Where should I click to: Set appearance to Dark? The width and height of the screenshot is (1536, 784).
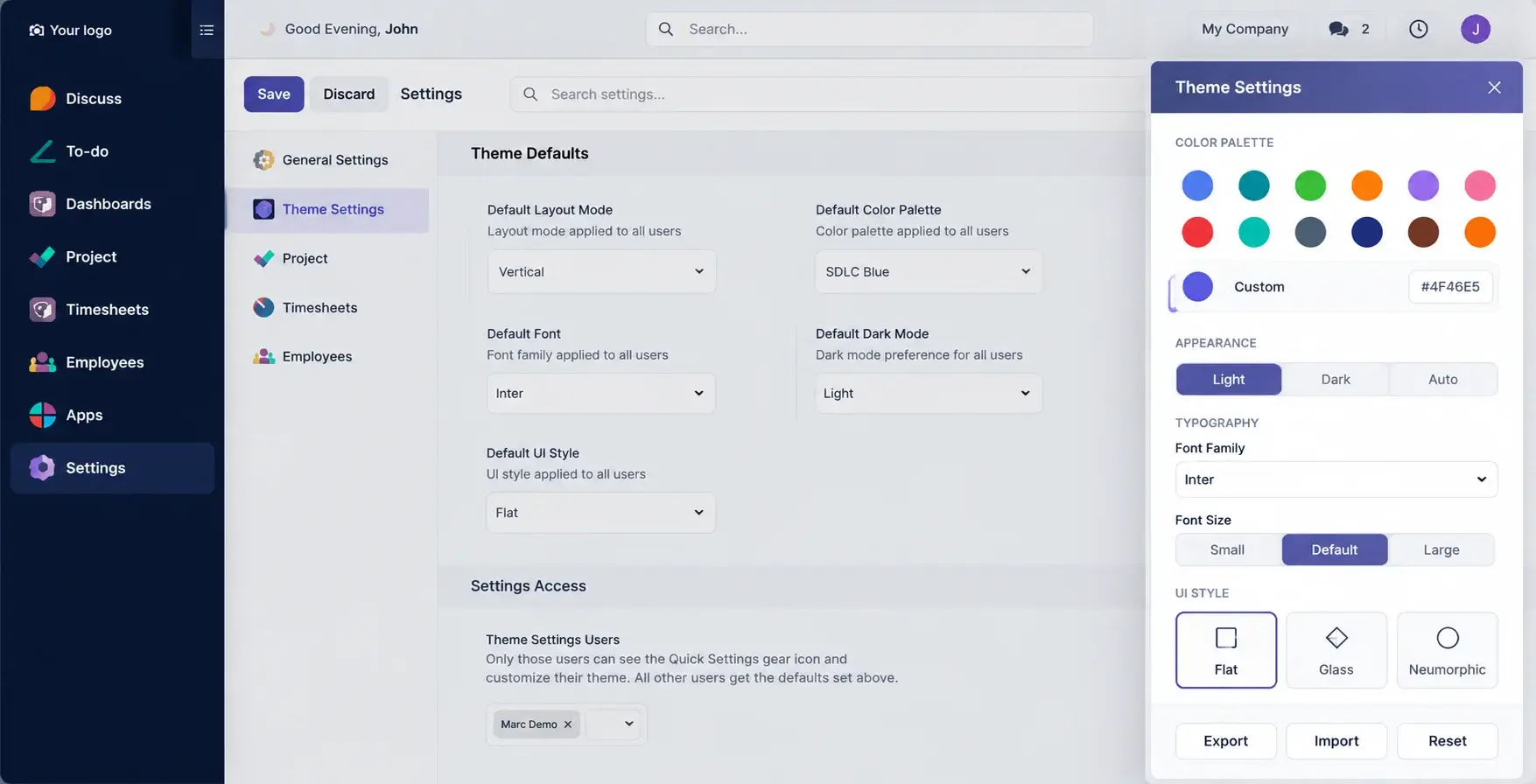(x=1336, y=379)
